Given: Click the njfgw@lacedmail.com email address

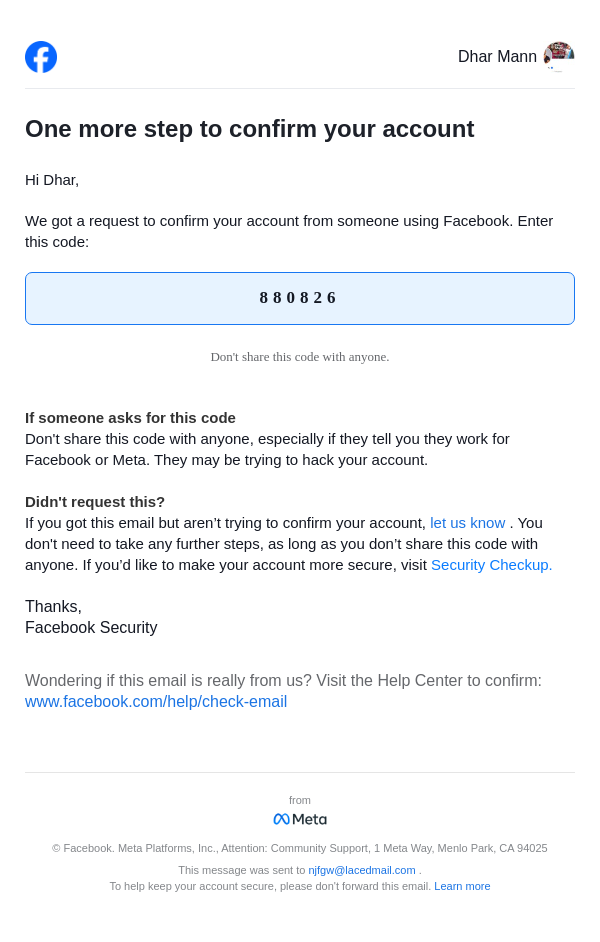Looking at the screenshot, I should [362, 870].
